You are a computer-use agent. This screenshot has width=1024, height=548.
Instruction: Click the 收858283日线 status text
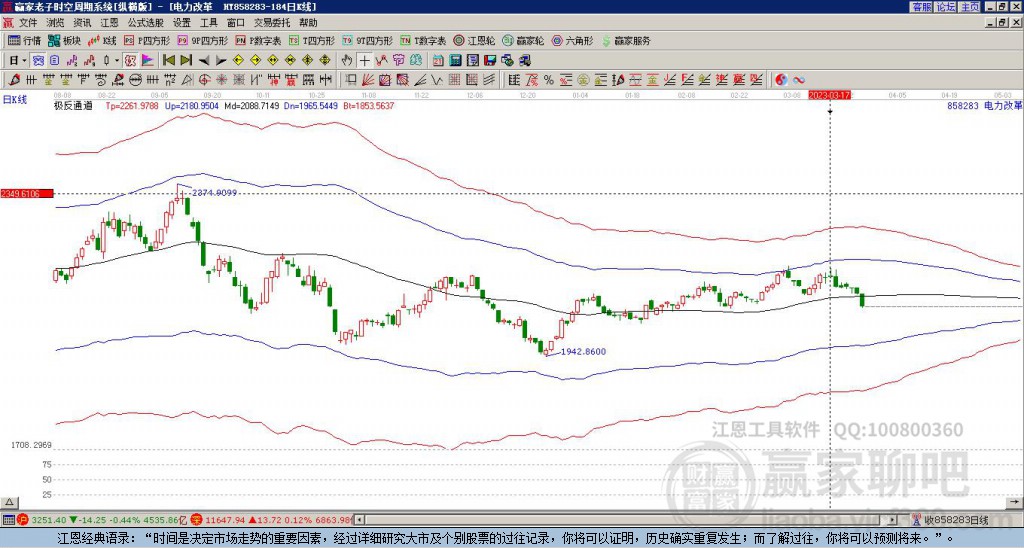[x=956, y=520]
